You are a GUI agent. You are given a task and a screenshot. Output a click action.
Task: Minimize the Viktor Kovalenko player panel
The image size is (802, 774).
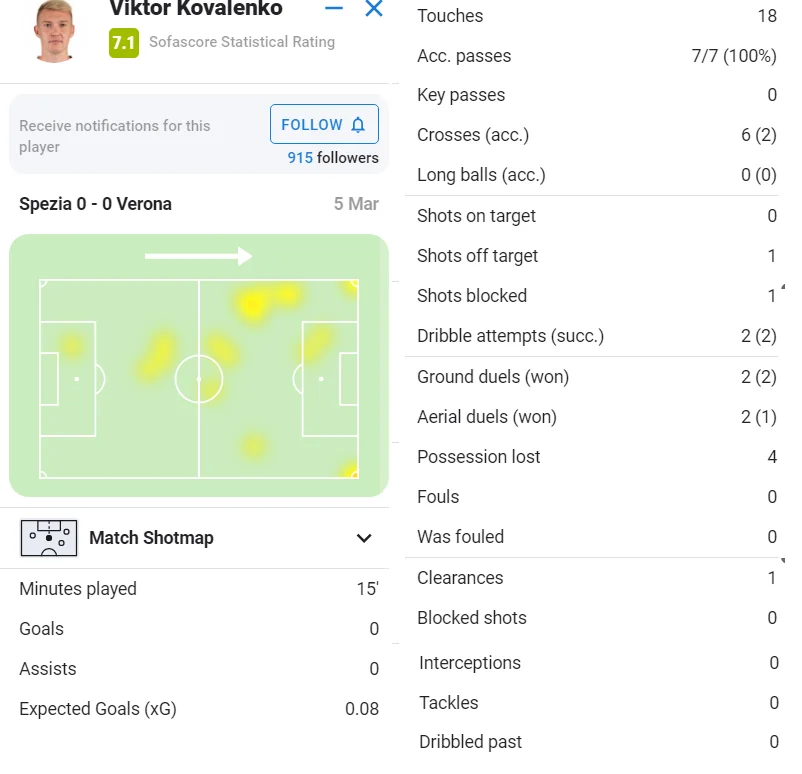pyautogui.click(x=334, y=9)
